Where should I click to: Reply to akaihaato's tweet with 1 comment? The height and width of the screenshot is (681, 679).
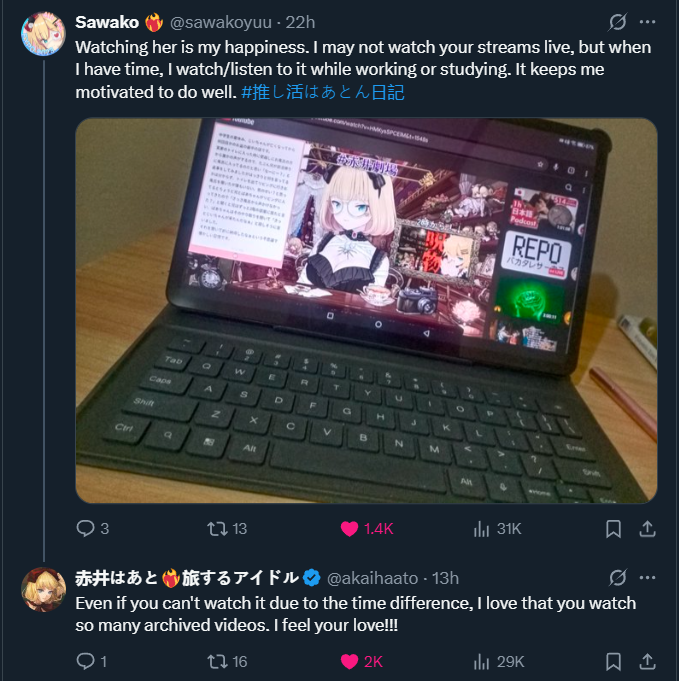(85, 661)
